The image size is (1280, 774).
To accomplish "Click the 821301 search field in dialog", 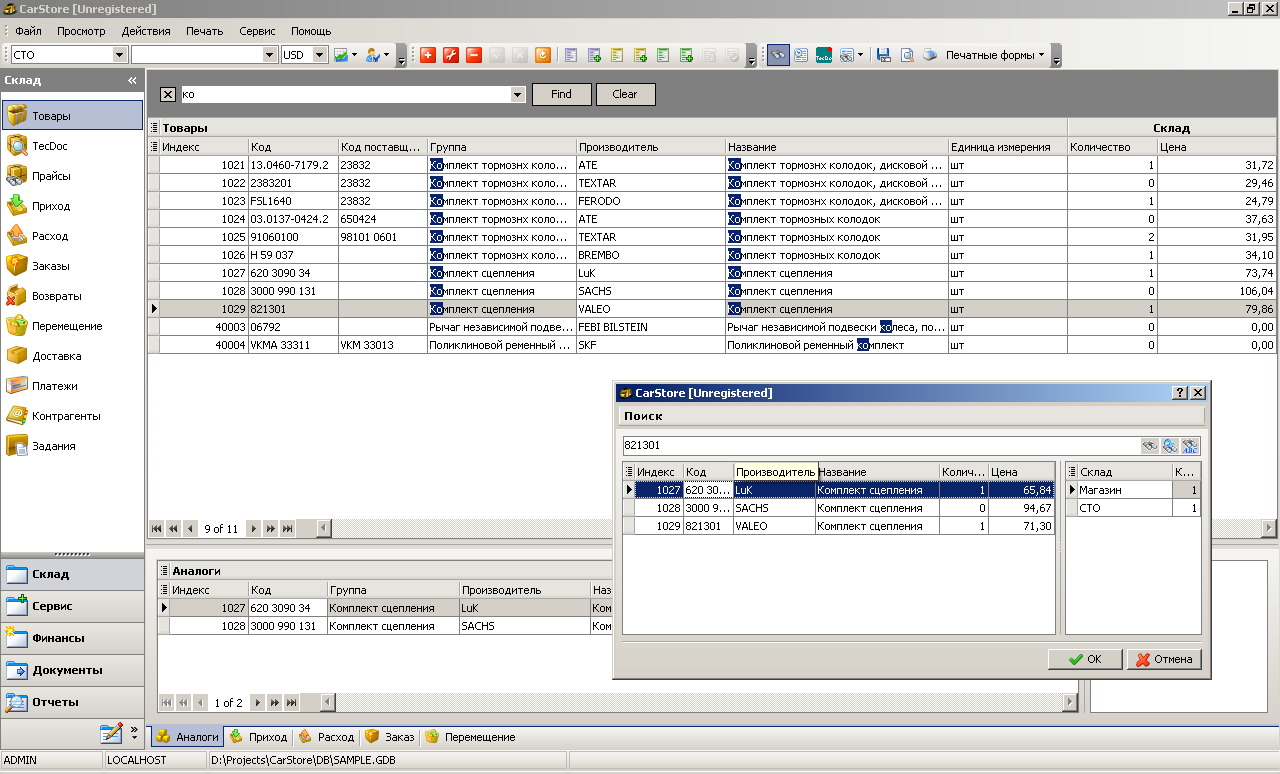I will point(880,446).
